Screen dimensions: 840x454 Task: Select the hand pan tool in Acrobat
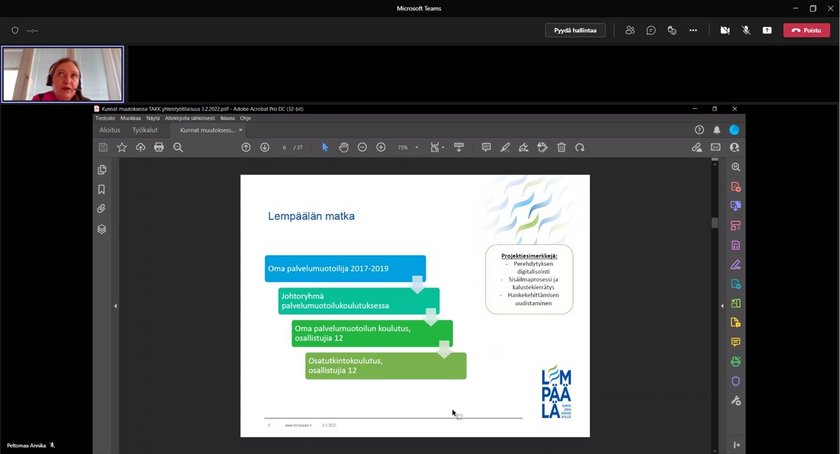point(343,147)
